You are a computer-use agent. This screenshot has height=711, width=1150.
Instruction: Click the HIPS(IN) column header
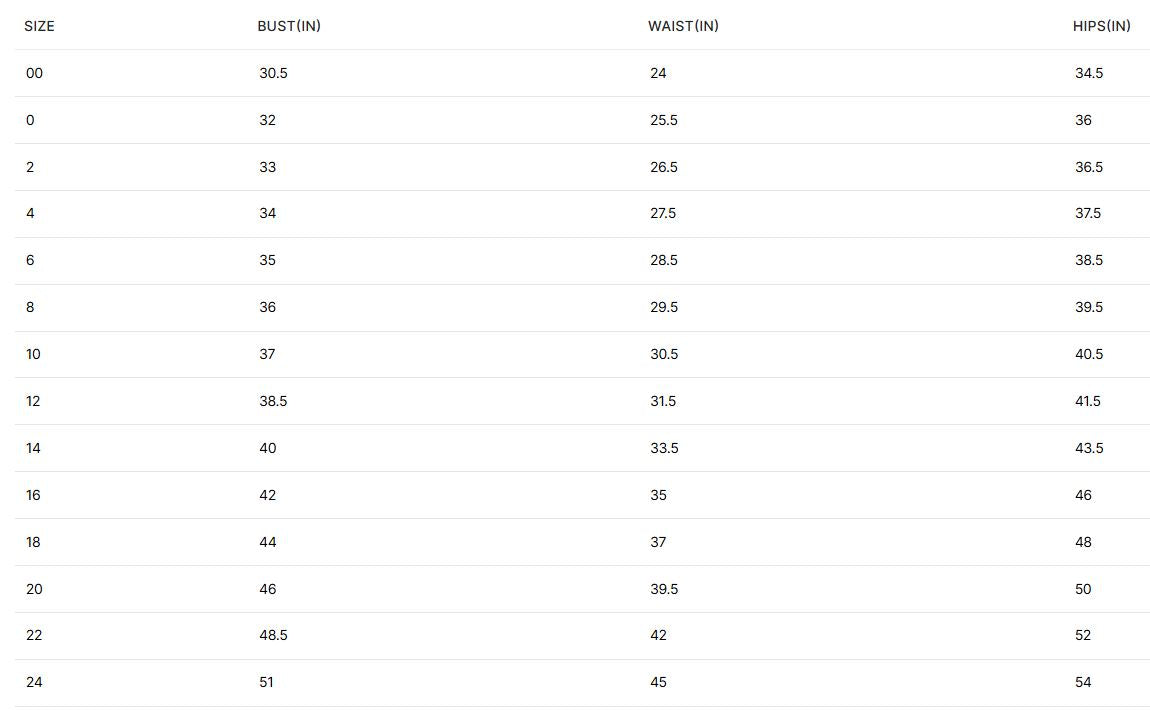coord(1101,26)
